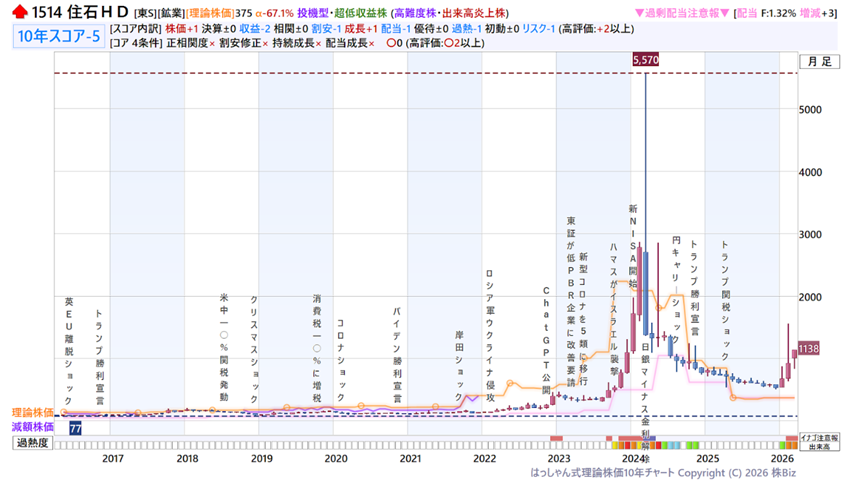
Task: Click the 77 low price tag
Action: (x=75, y=427)
